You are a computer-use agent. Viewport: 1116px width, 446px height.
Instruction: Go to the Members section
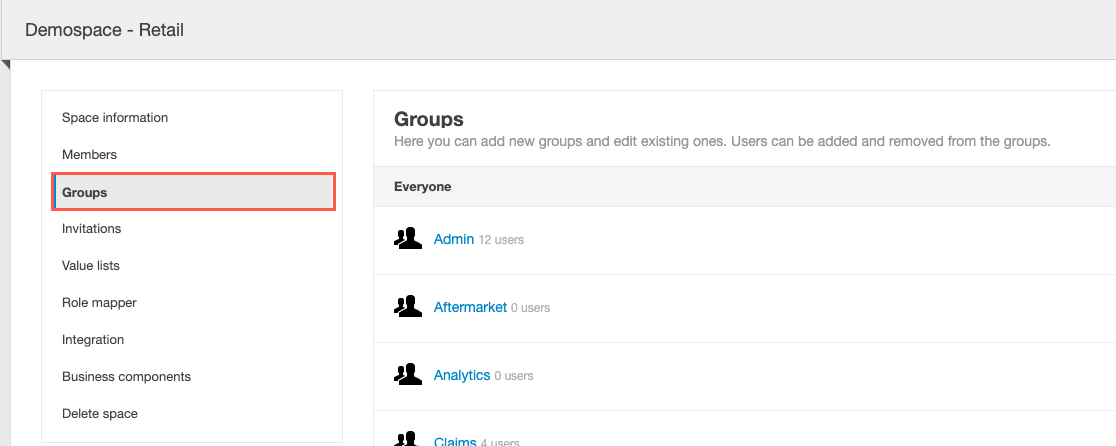(89, 155)
